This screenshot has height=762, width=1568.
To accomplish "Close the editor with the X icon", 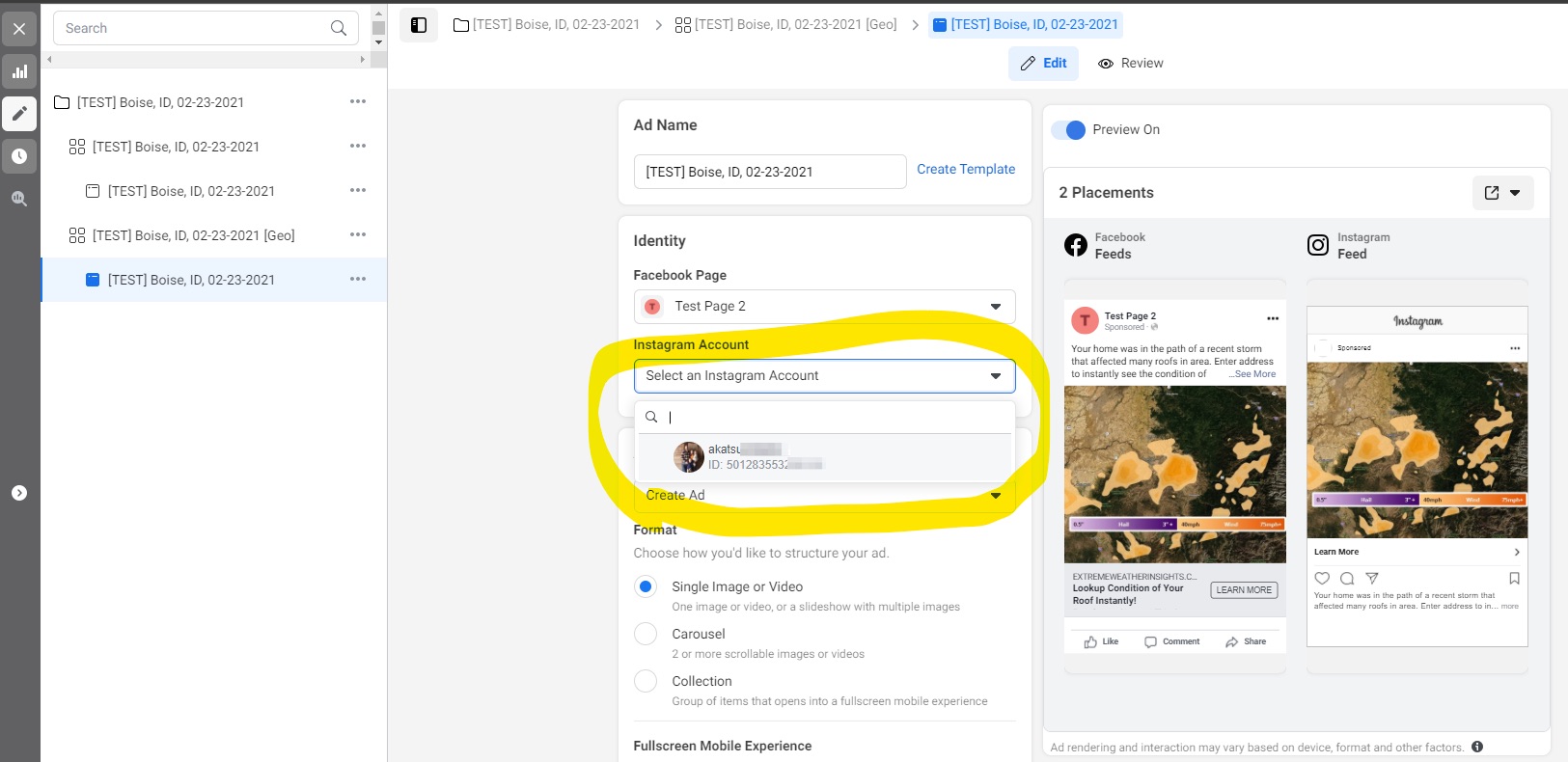I will (19, 29).
